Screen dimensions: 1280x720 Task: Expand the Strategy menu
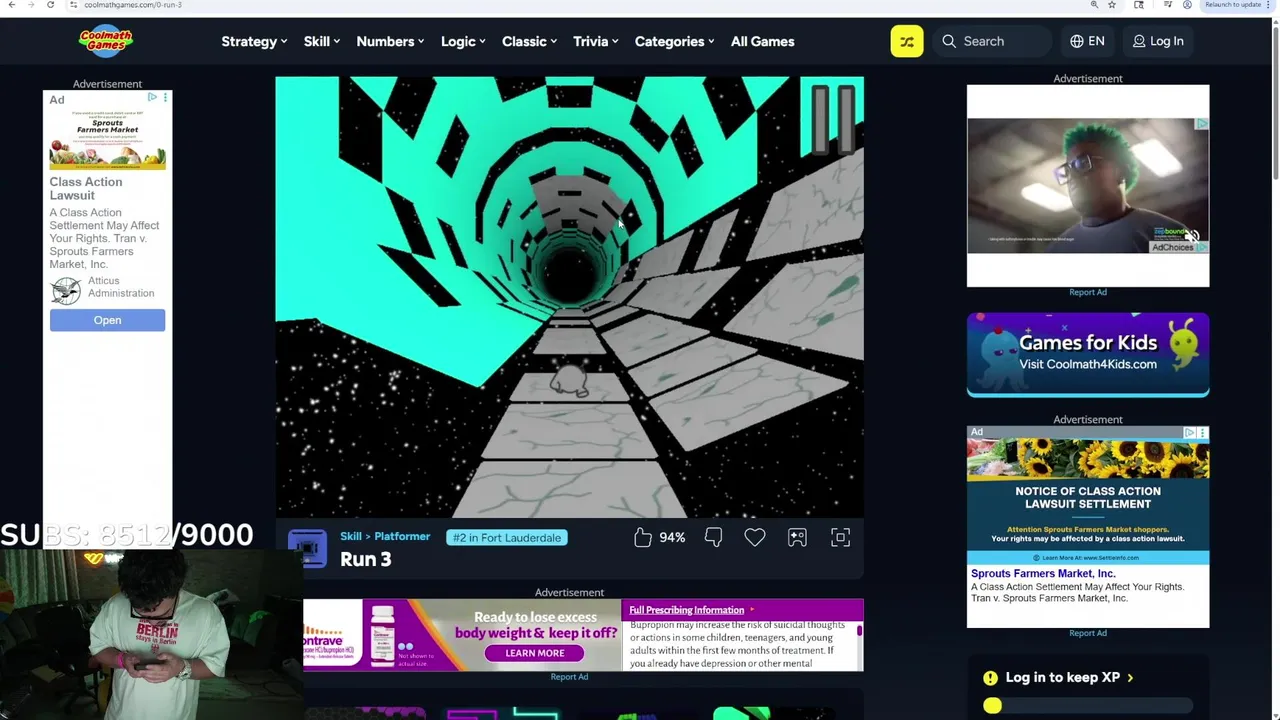click(x=254, y=41)
